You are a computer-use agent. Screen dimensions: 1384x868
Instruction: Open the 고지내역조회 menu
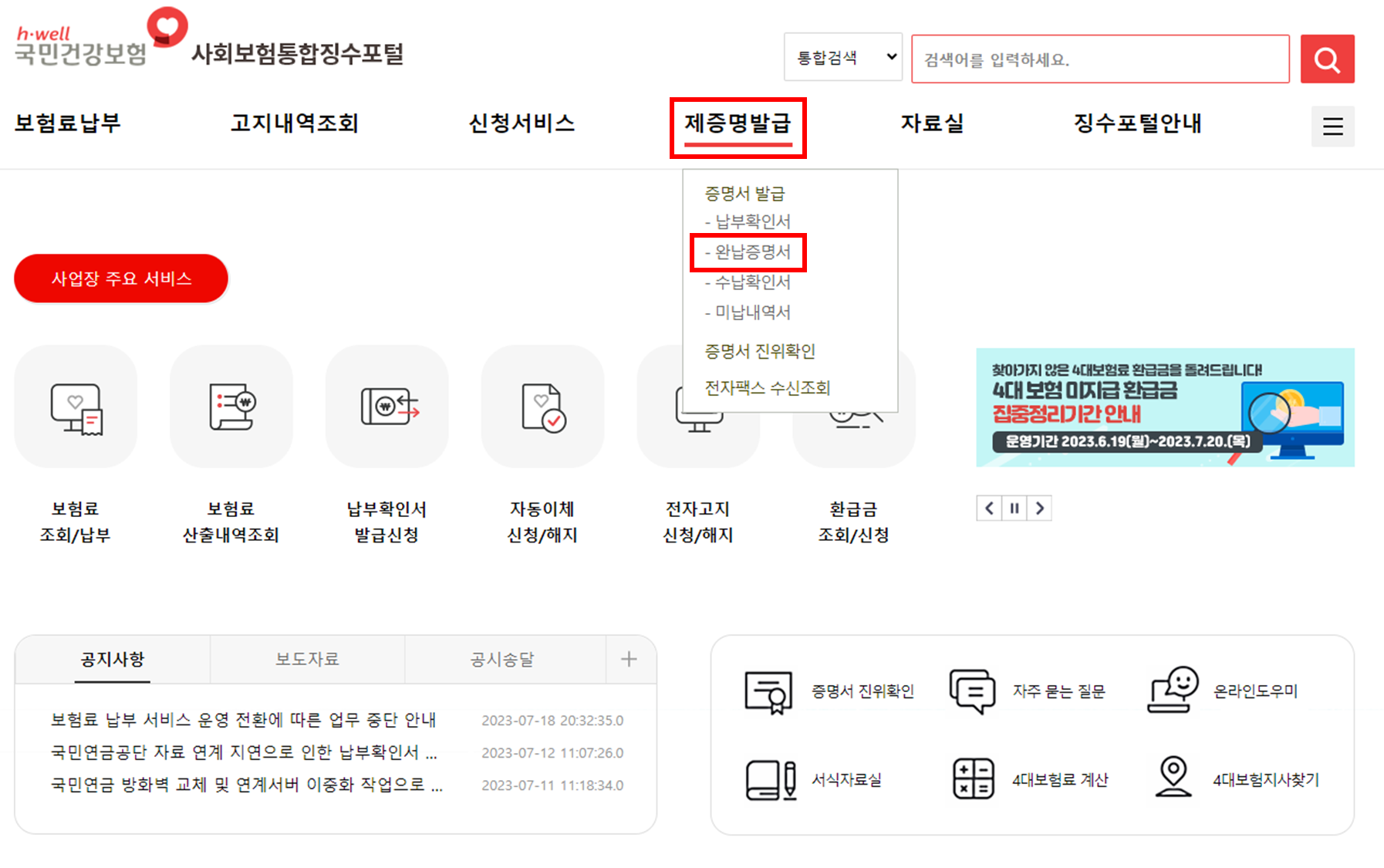point(295,123)
